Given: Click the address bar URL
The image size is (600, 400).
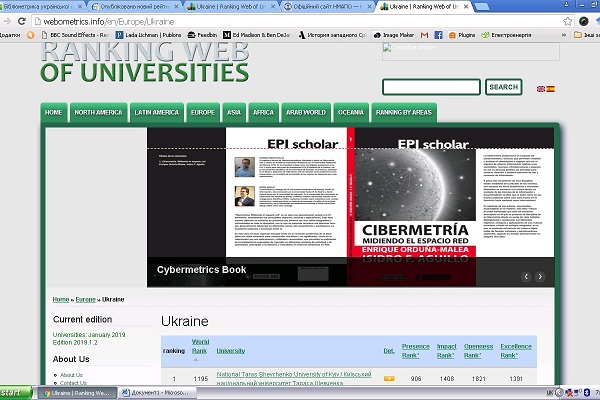Looking at the screenshot, I should (x=109, y=21).
